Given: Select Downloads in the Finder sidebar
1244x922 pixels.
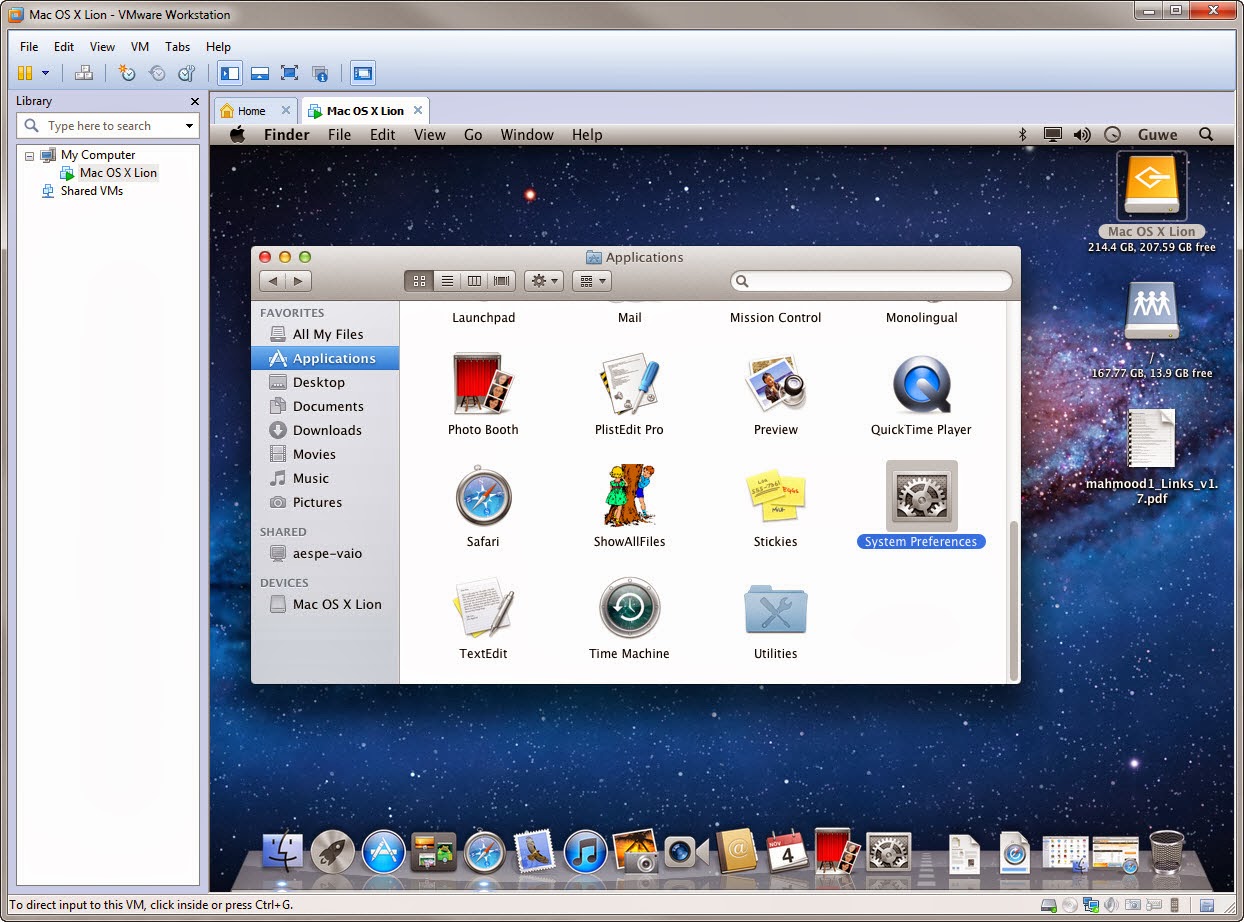Looking at the screenshot, I should (321, 430).
